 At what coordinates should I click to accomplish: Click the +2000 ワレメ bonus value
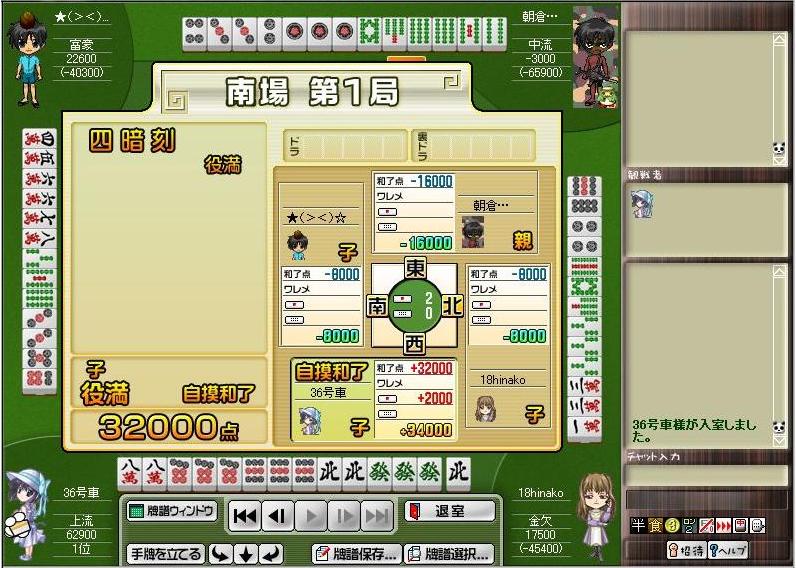click(435, 398)
